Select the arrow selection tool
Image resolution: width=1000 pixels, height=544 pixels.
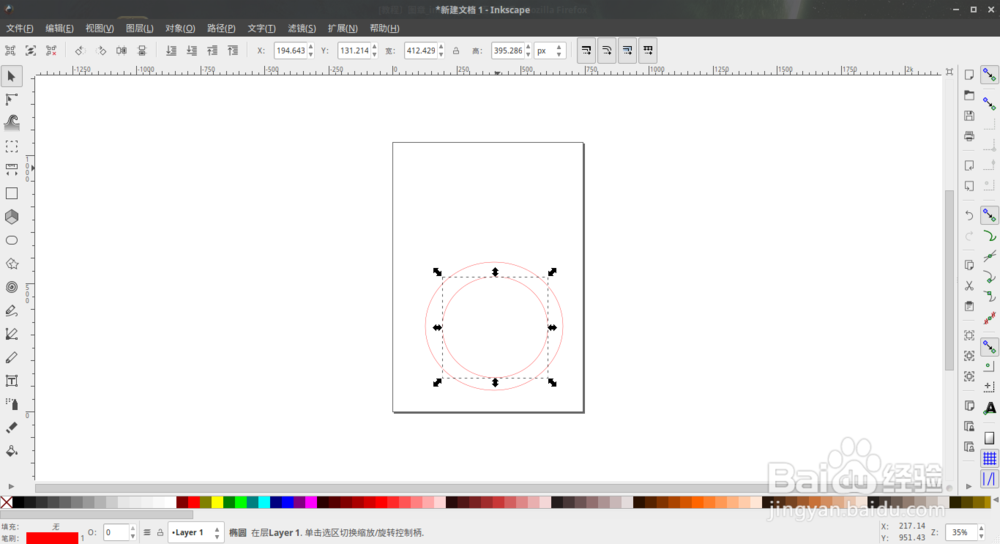tap(11, 77)
